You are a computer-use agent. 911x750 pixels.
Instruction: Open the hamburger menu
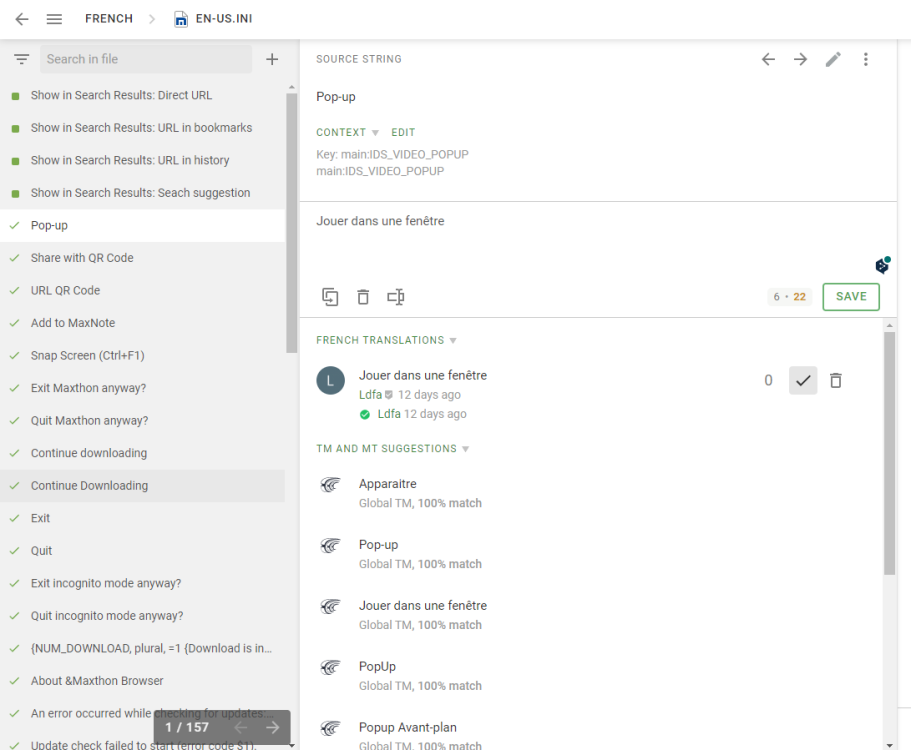pos(55,19)
